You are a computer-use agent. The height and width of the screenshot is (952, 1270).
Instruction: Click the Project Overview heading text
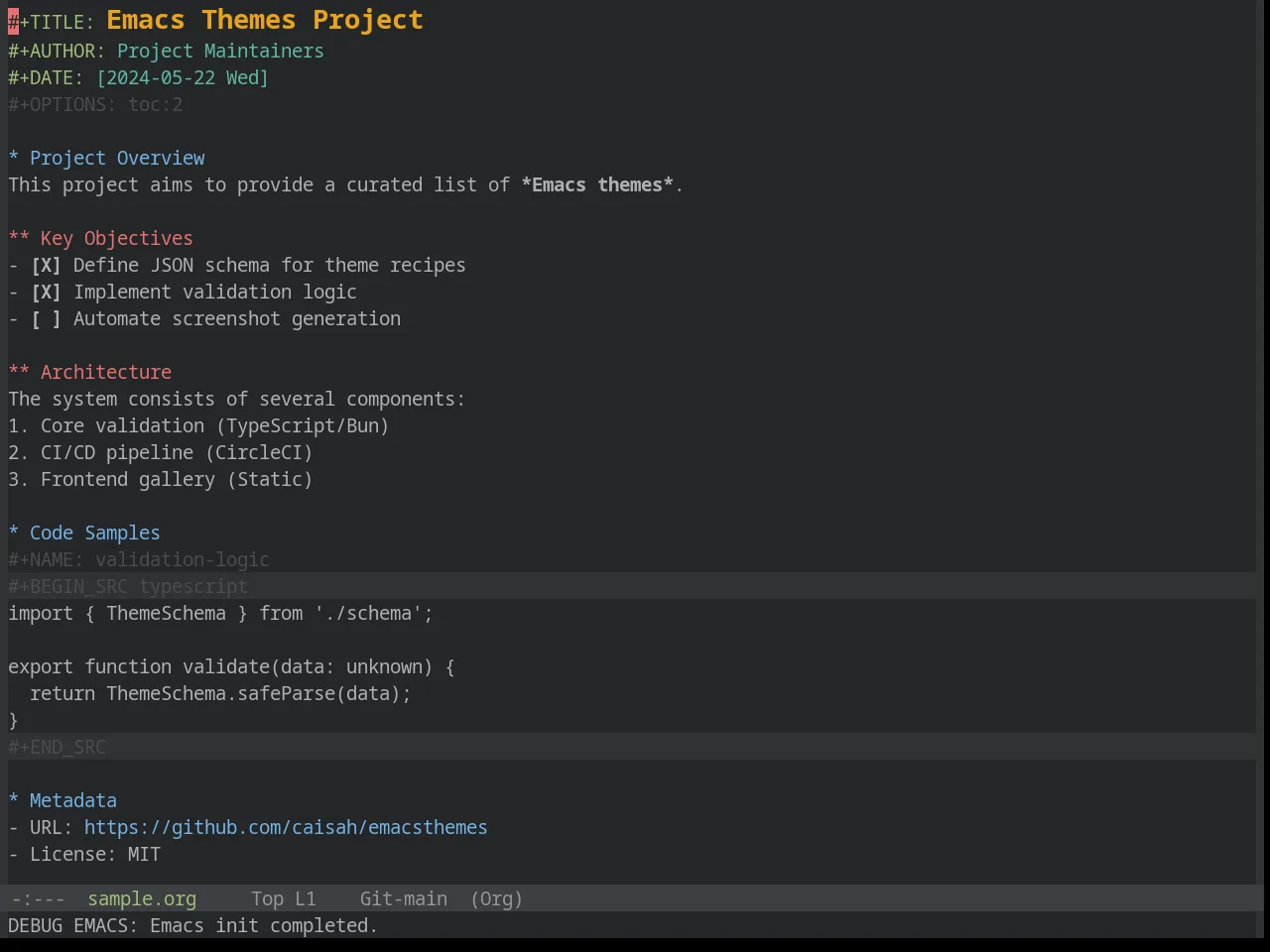117,158
